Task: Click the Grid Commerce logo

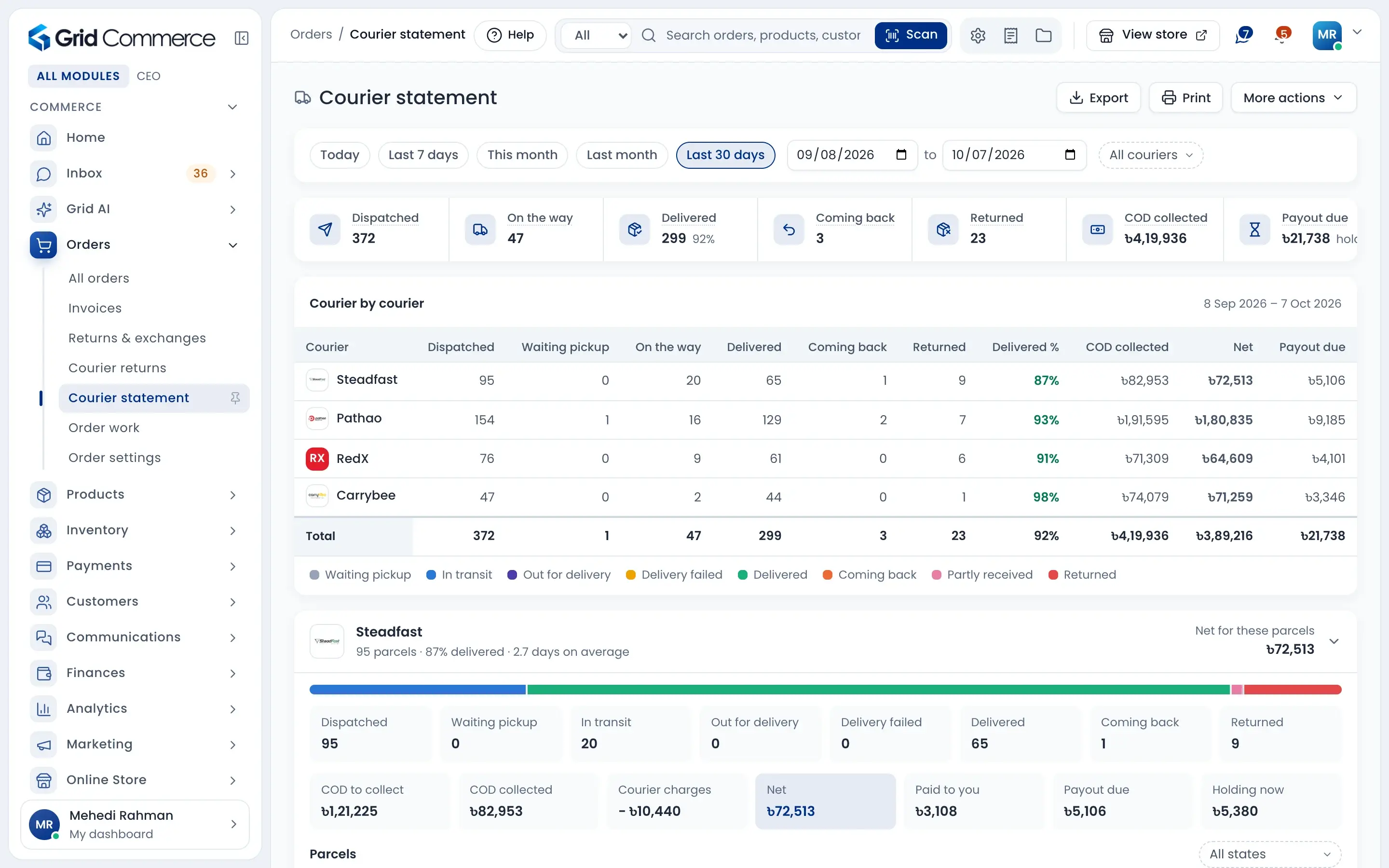Action: [x=122, y=37]
